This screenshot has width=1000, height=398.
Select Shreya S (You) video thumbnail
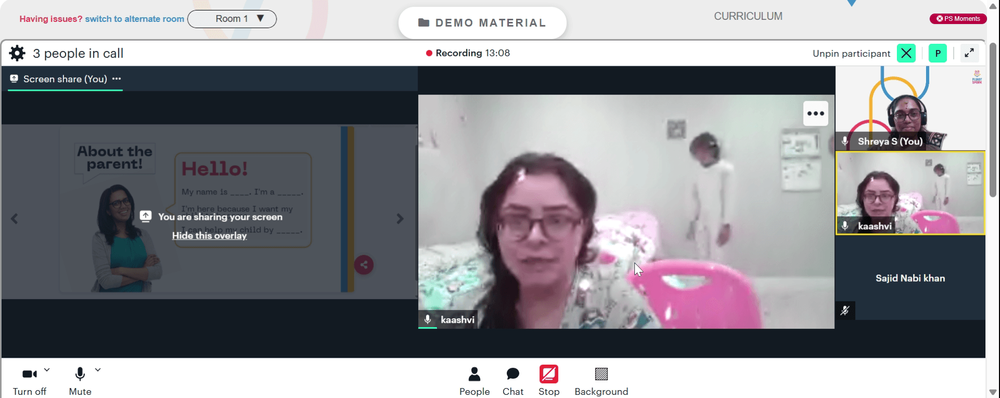(x=910, y=108)
